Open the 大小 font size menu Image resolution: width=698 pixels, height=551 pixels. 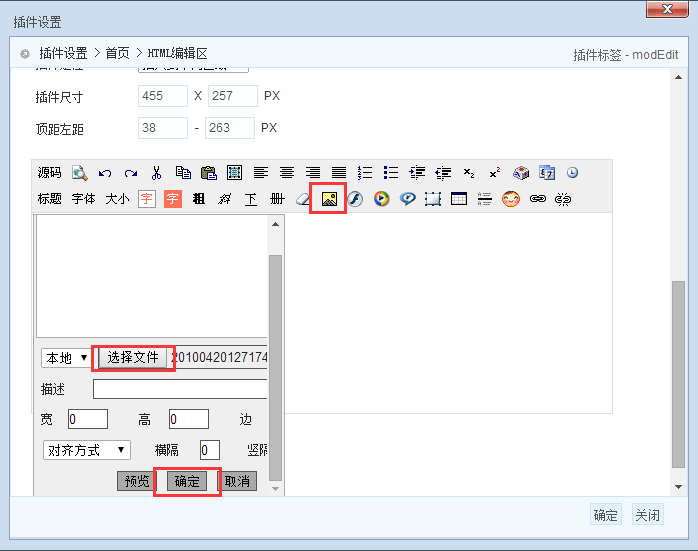click(117, 198)
